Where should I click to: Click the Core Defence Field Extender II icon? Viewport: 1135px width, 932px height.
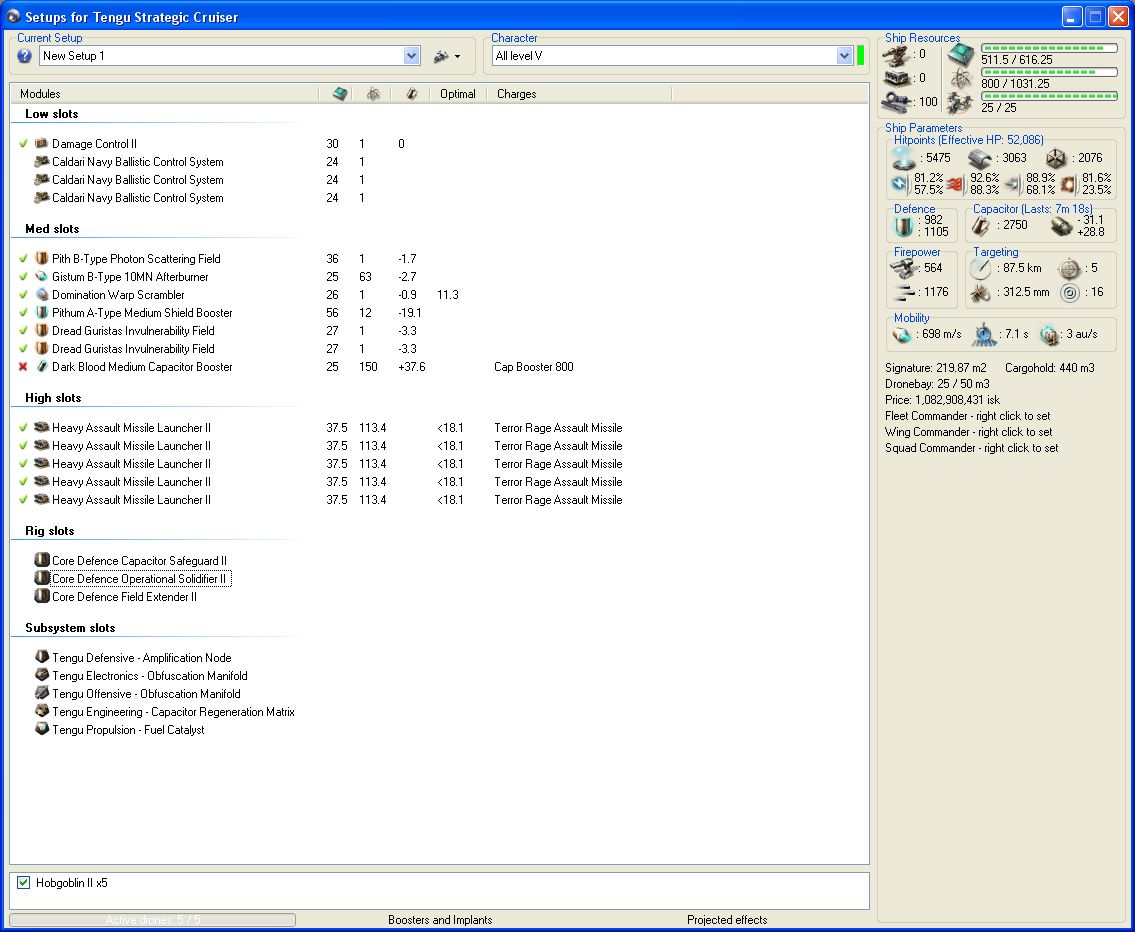click(42, 596)
